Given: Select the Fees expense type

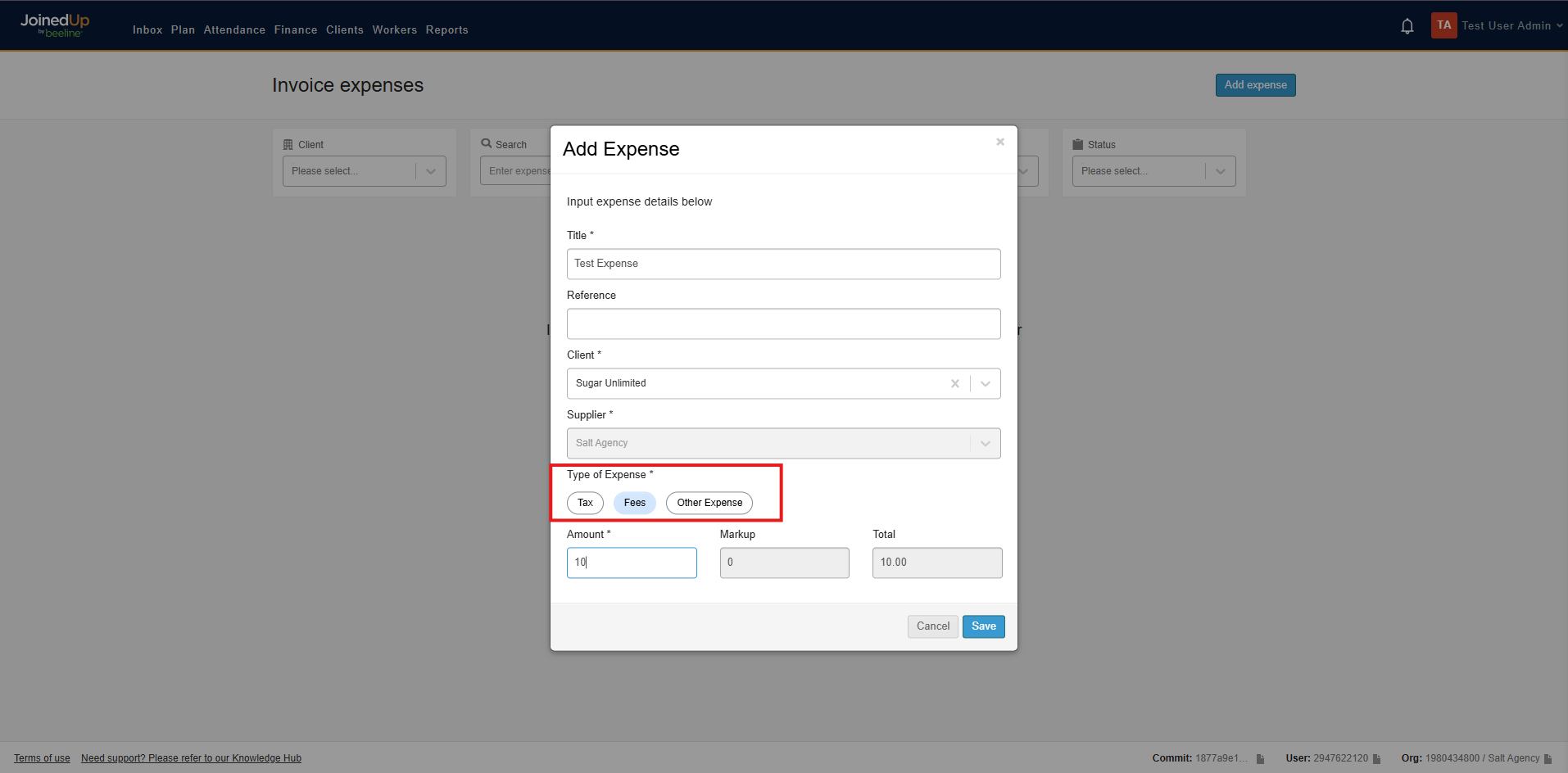Looking at the screenshot, I should tap(634, 503).
